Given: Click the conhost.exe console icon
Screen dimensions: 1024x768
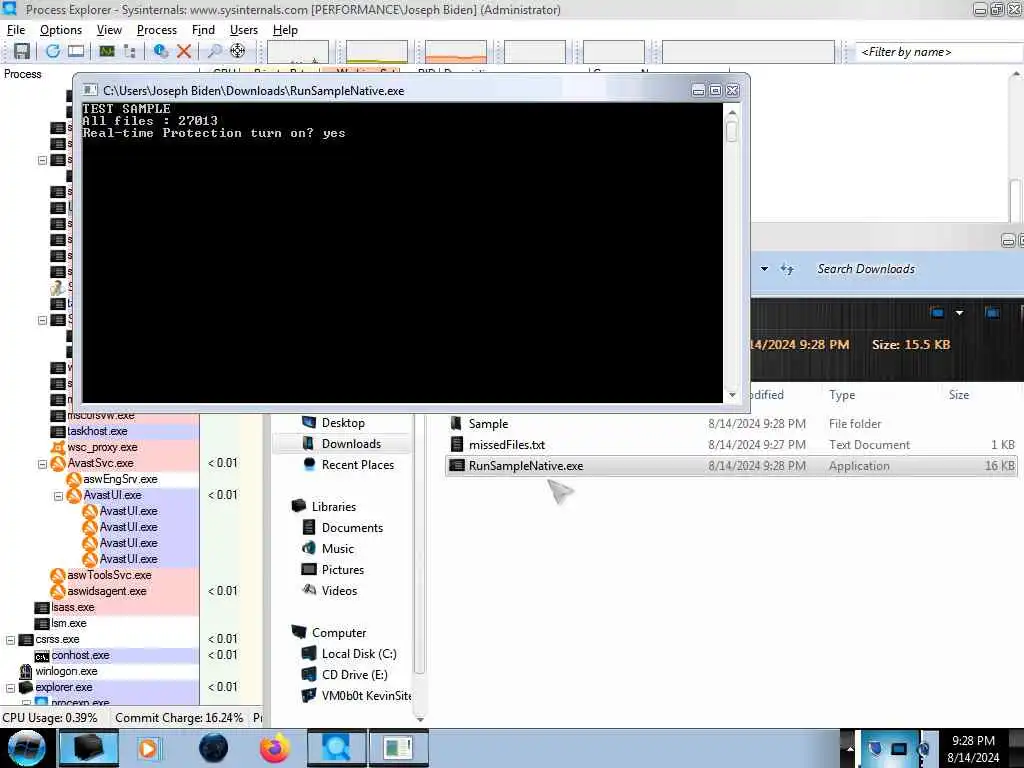Looking at the screenshot, I should 42,656.
